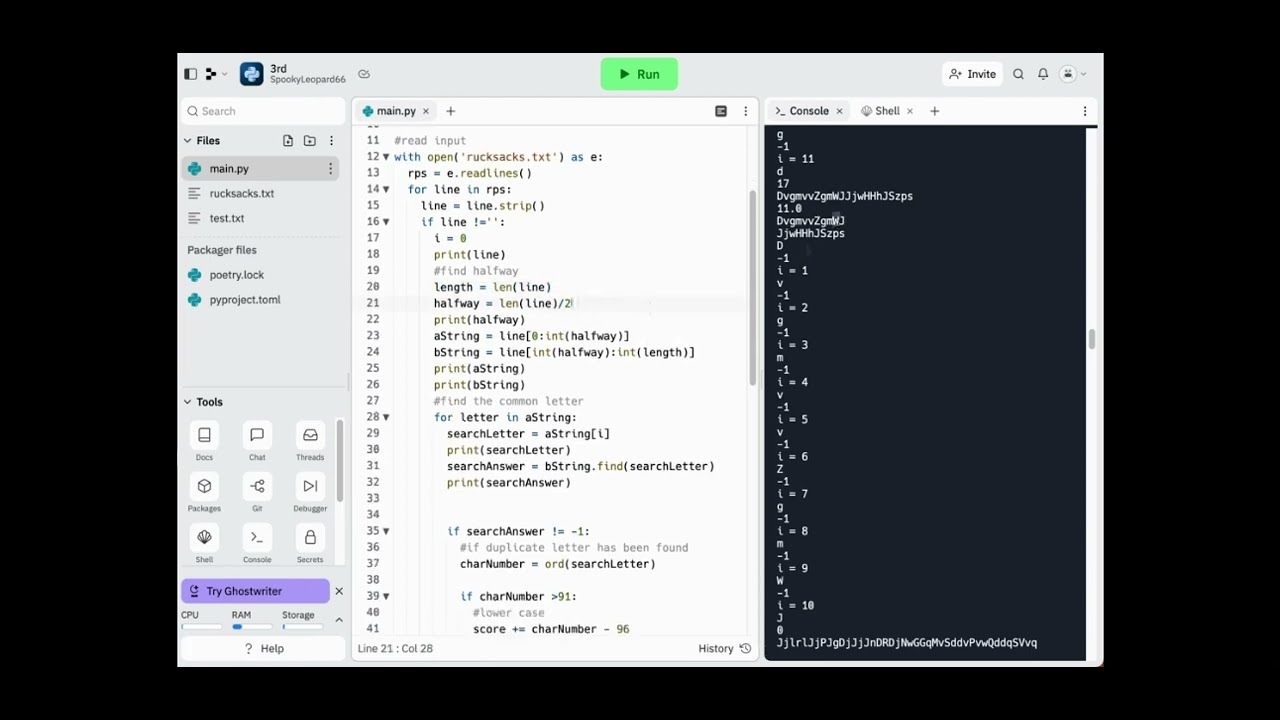Click the search magnifier in header
Viewport: 1280px width, 720px height.
click(1018, 74)
